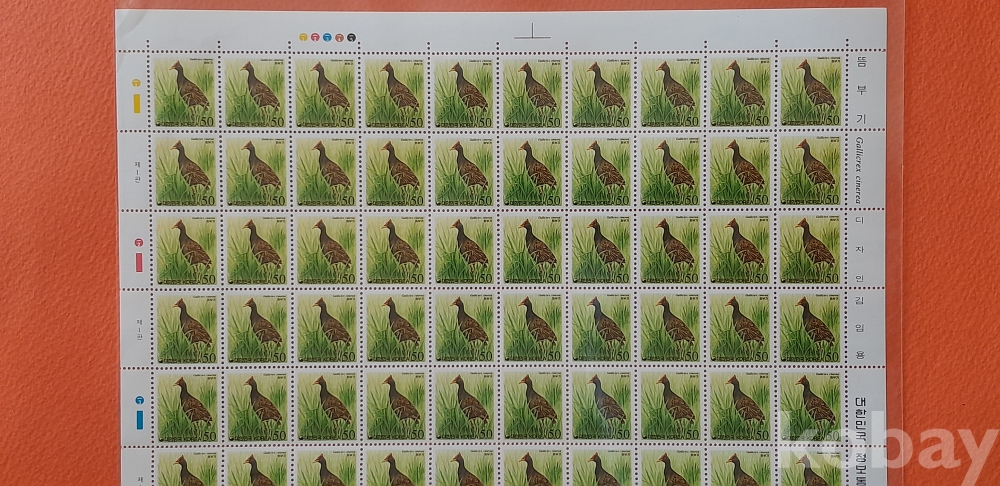Screen dimensions: 1000x486
Task: Click the '대한민국' text in the right margin
Action: click(859, 420)
